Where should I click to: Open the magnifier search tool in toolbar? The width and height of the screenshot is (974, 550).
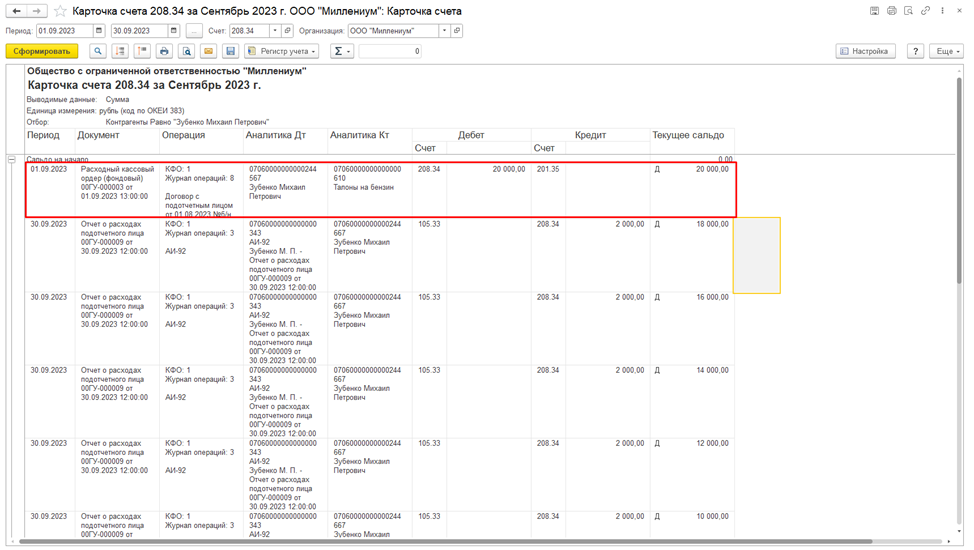click(x=98, y=51)
